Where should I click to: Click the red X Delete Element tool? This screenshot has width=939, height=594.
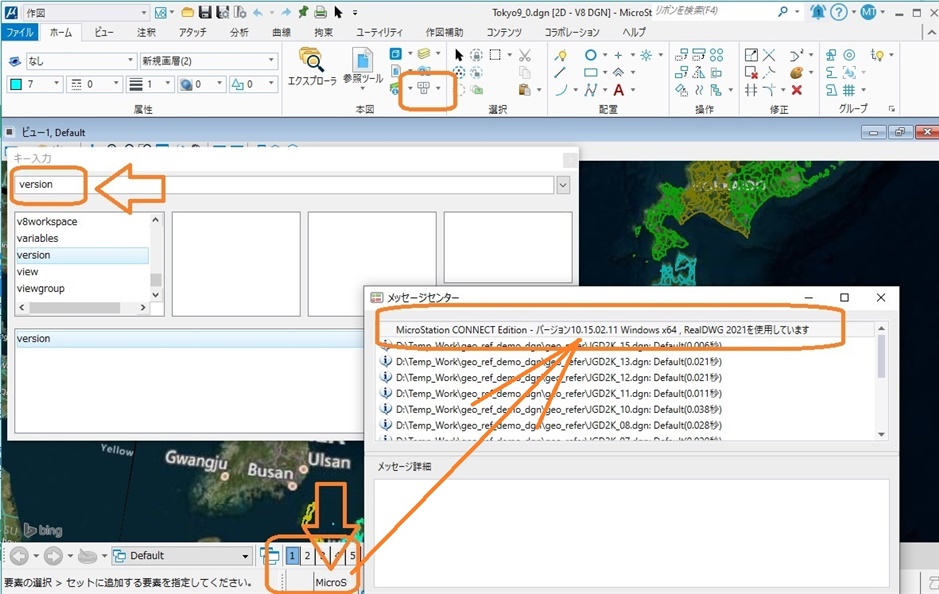coord(796,90)
